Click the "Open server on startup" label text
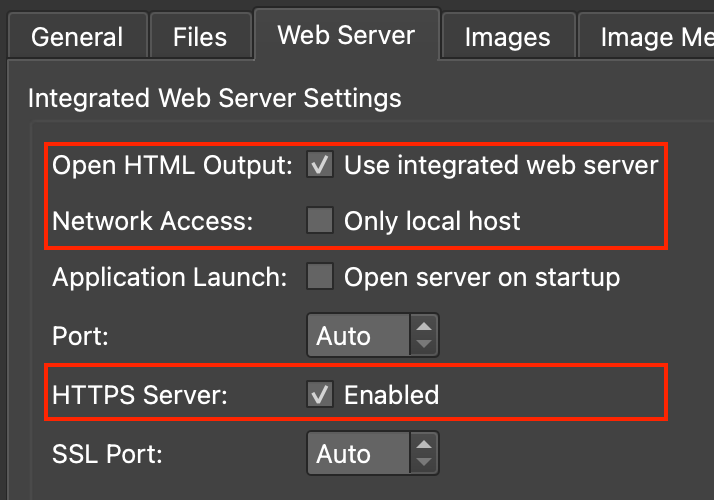The height and width of the screenshot is (500, 714). click(x=482, y=276)
